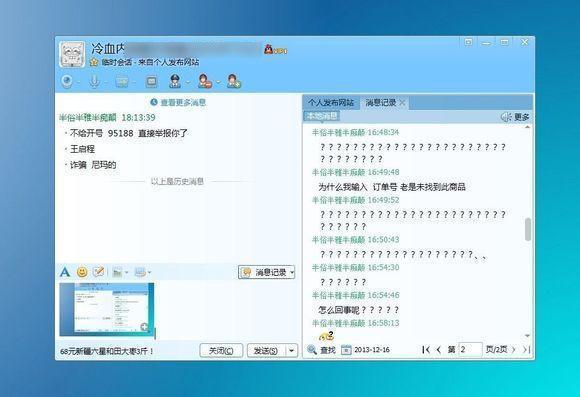
Task: Open the calendar icon beside 2013-12-16
Action: click(346, 350)
